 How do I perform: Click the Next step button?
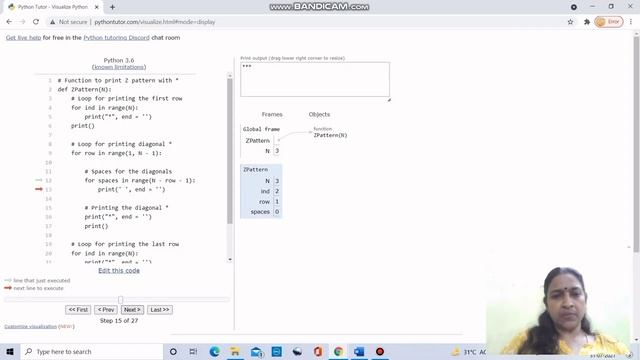pos(132,310)
